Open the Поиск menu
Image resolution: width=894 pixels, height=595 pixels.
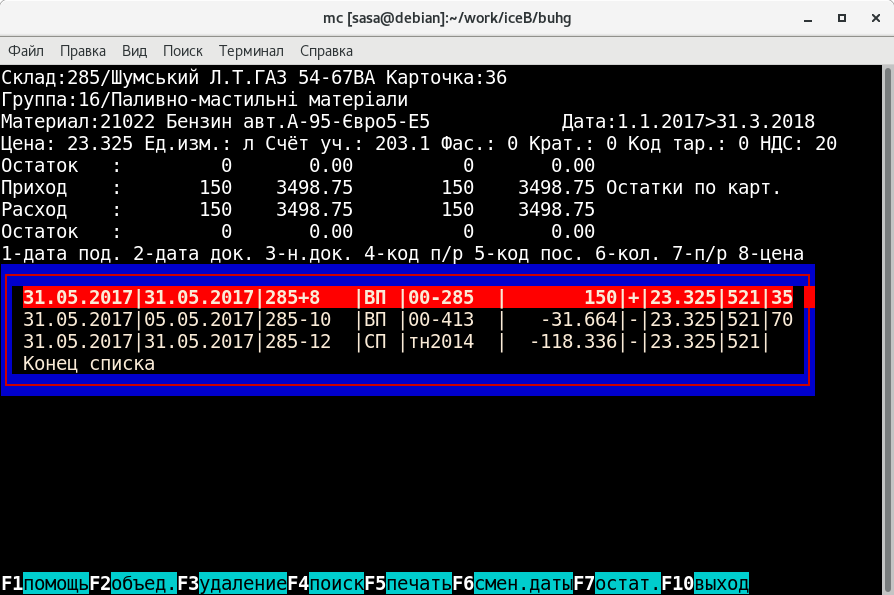182,51
